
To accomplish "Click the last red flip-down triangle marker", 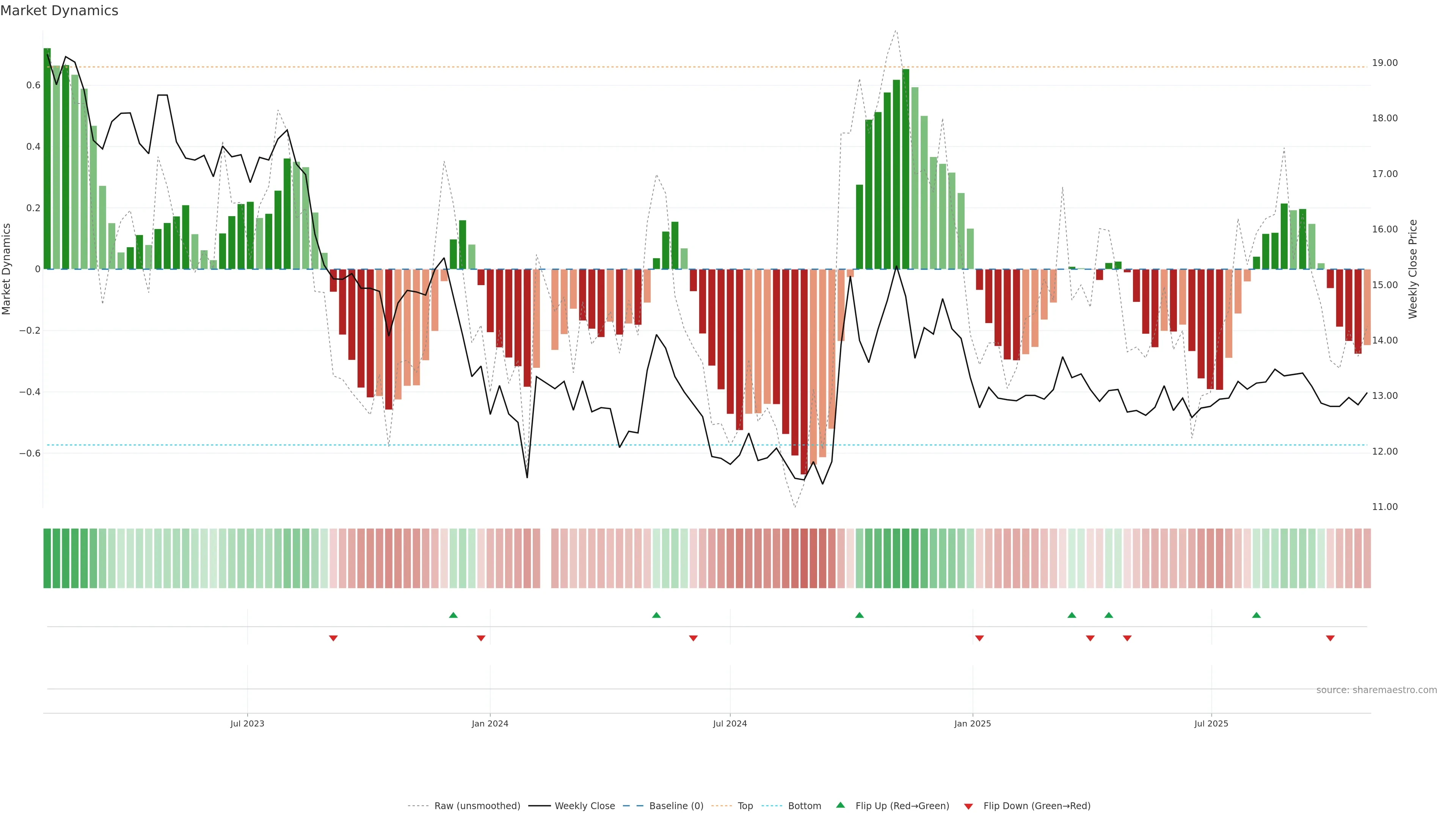I will point(1330,638).
